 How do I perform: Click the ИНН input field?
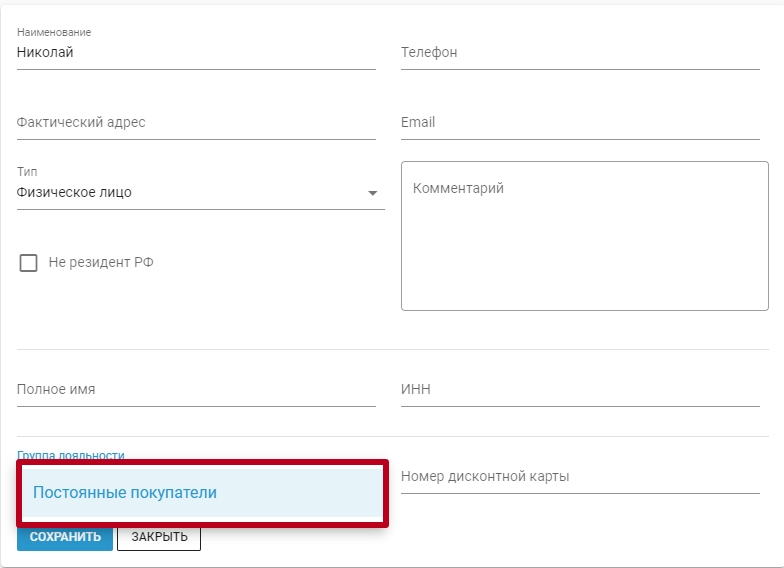[580, 390]
